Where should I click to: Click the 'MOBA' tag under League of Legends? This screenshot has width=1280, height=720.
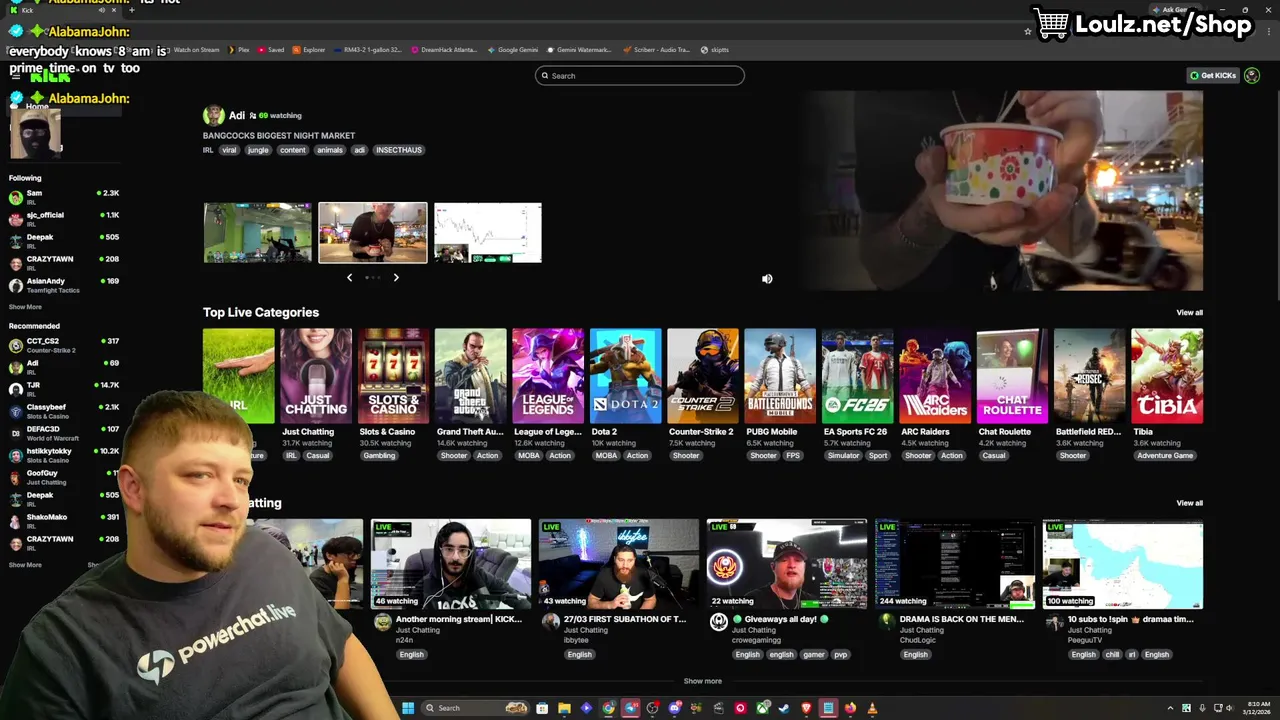(529, 456)
